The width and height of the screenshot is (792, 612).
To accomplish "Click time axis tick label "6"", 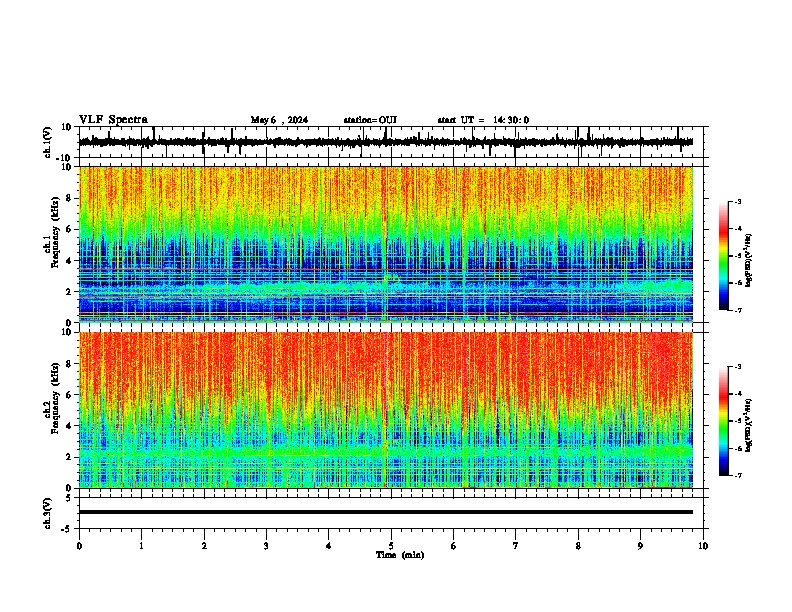I will [x=454, y=546].
